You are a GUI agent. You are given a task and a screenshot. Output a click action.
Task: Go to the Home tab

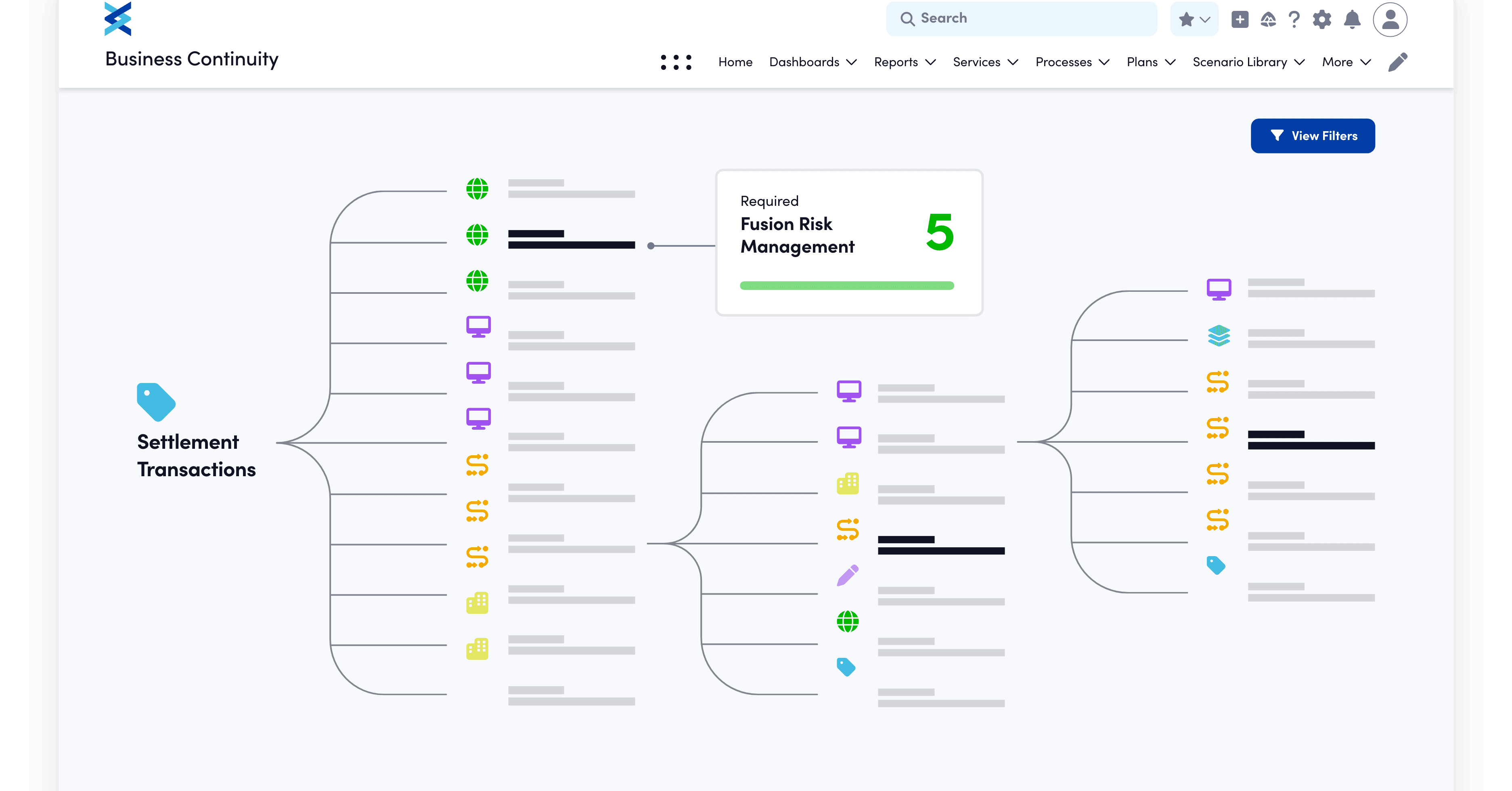pos(735,62)
